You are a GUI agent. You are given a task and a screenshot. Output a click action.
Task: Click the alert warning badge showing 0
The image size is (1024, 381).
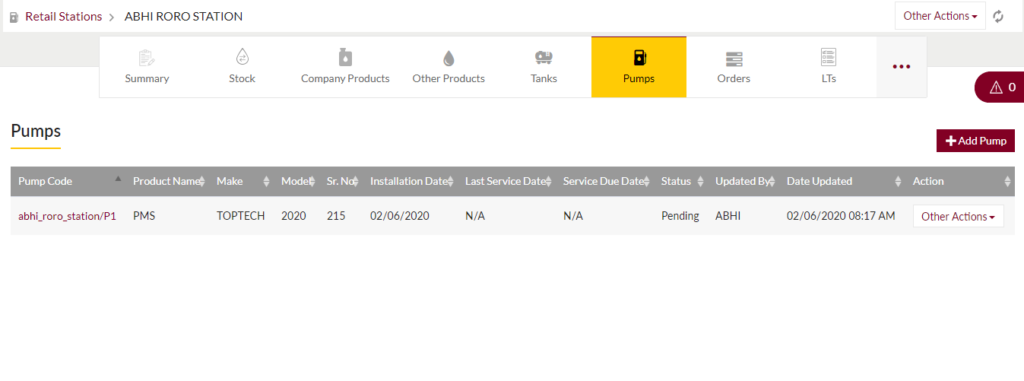999,87
